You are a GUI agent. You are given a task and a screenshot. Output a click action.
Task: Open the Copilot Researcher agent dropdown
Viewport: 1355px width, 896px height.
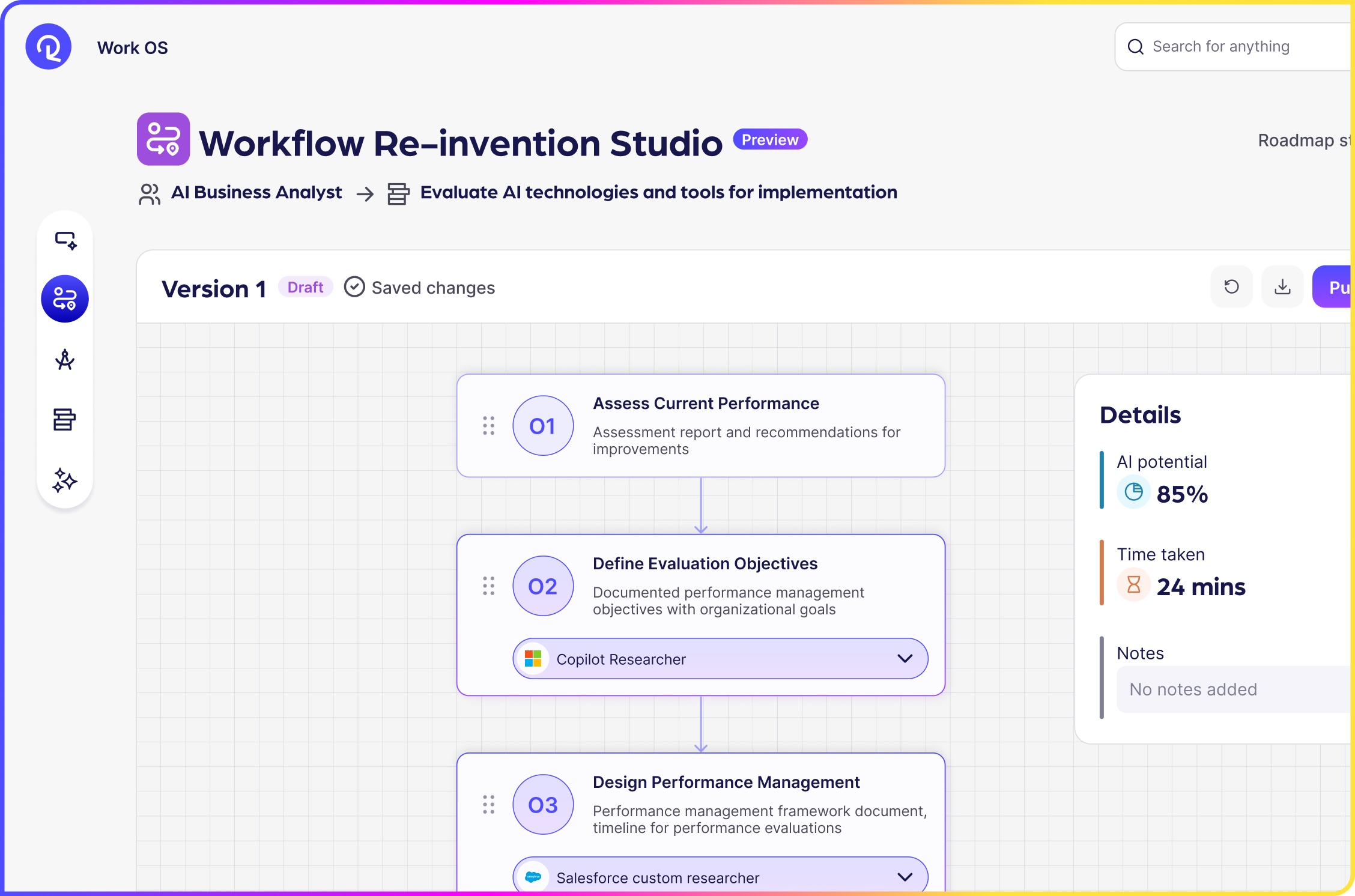tap(905, 658)
